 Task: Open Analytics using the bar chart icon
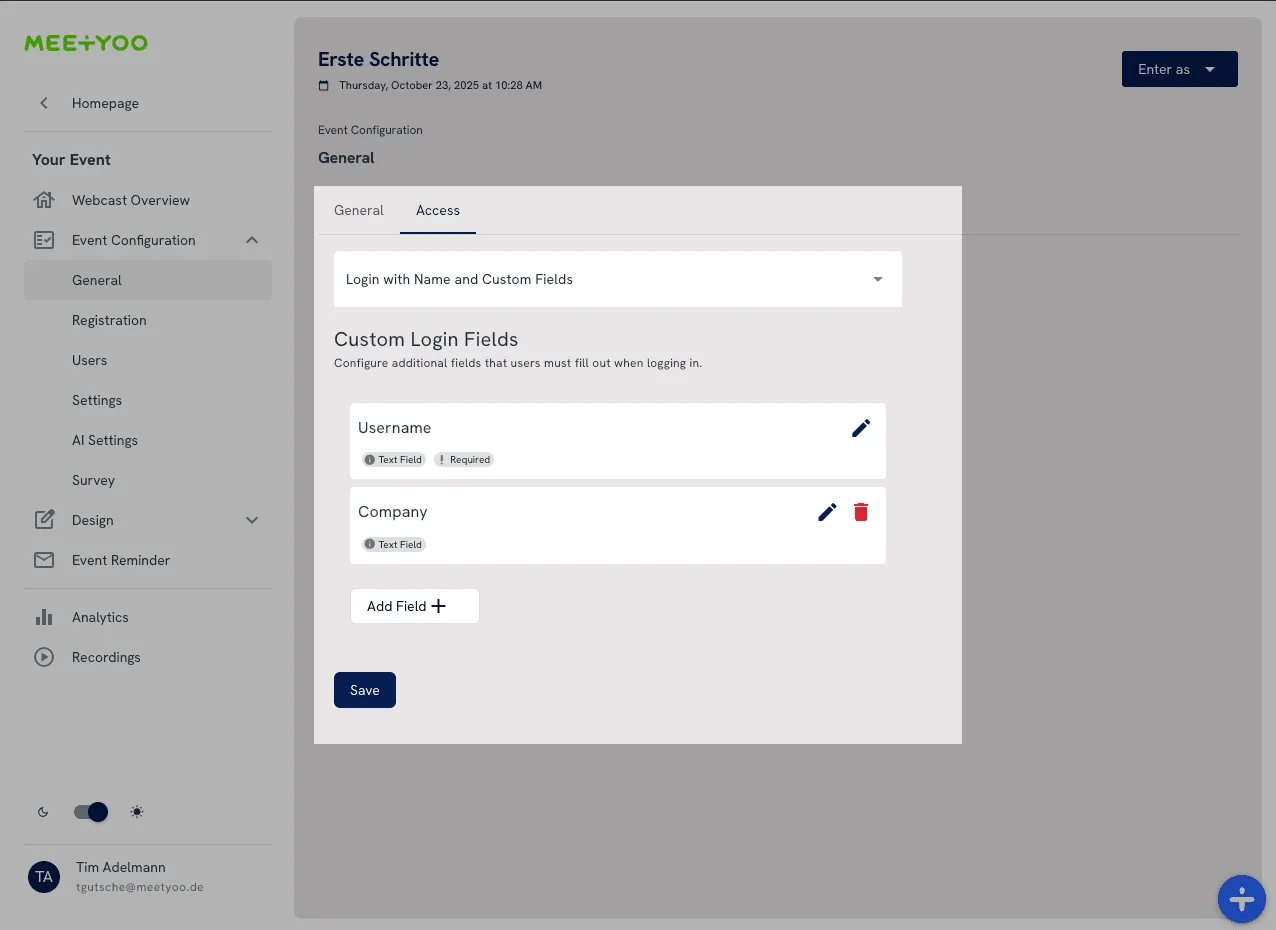44,617
